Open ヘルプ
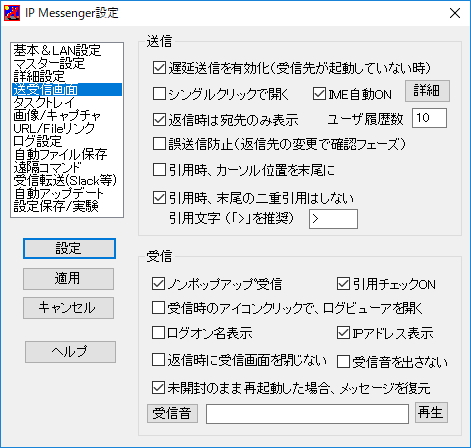471x448 pixels. pyautogui.click(x=70, y=352)
